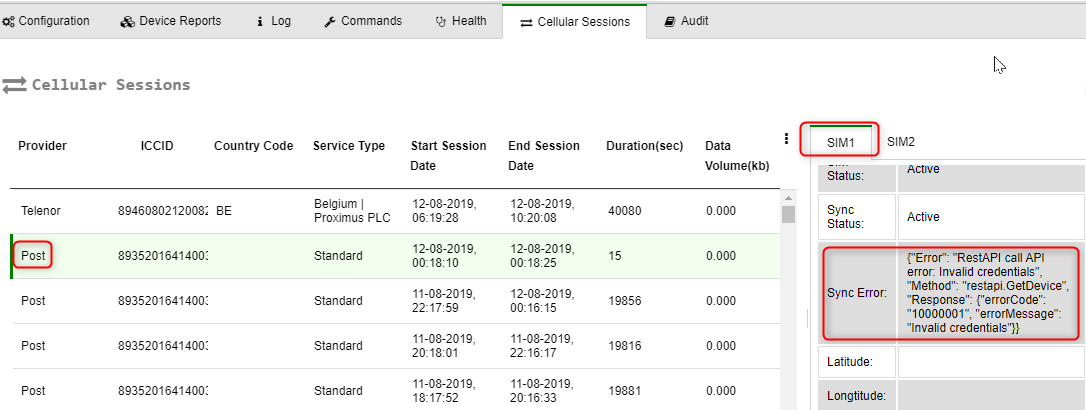Click the sessions table vertical scrollbar
1086x410 pixels.
788,300
